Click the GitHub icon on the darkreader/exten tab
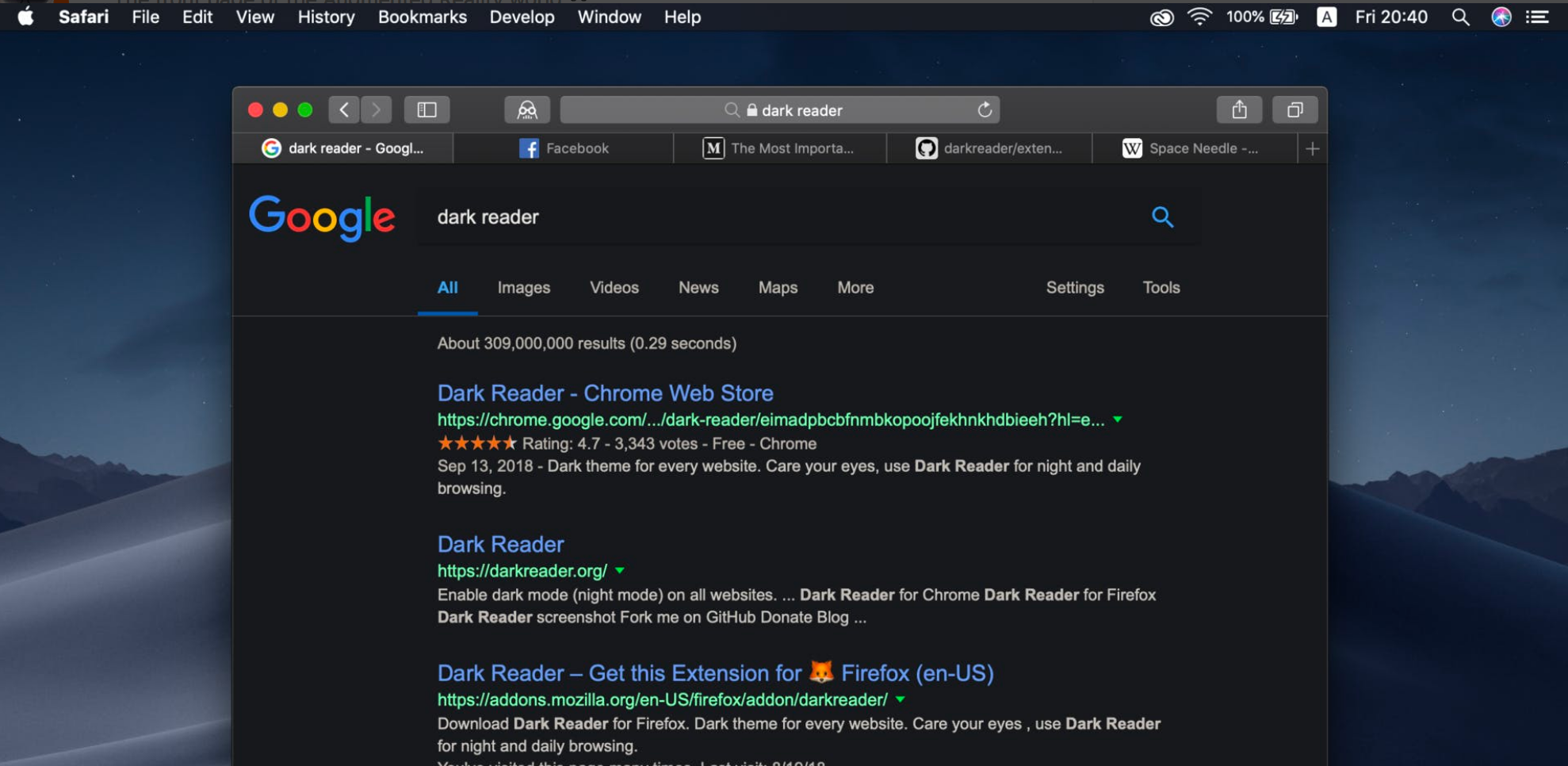Screen dimensions: 1568x766 [927, 147]
